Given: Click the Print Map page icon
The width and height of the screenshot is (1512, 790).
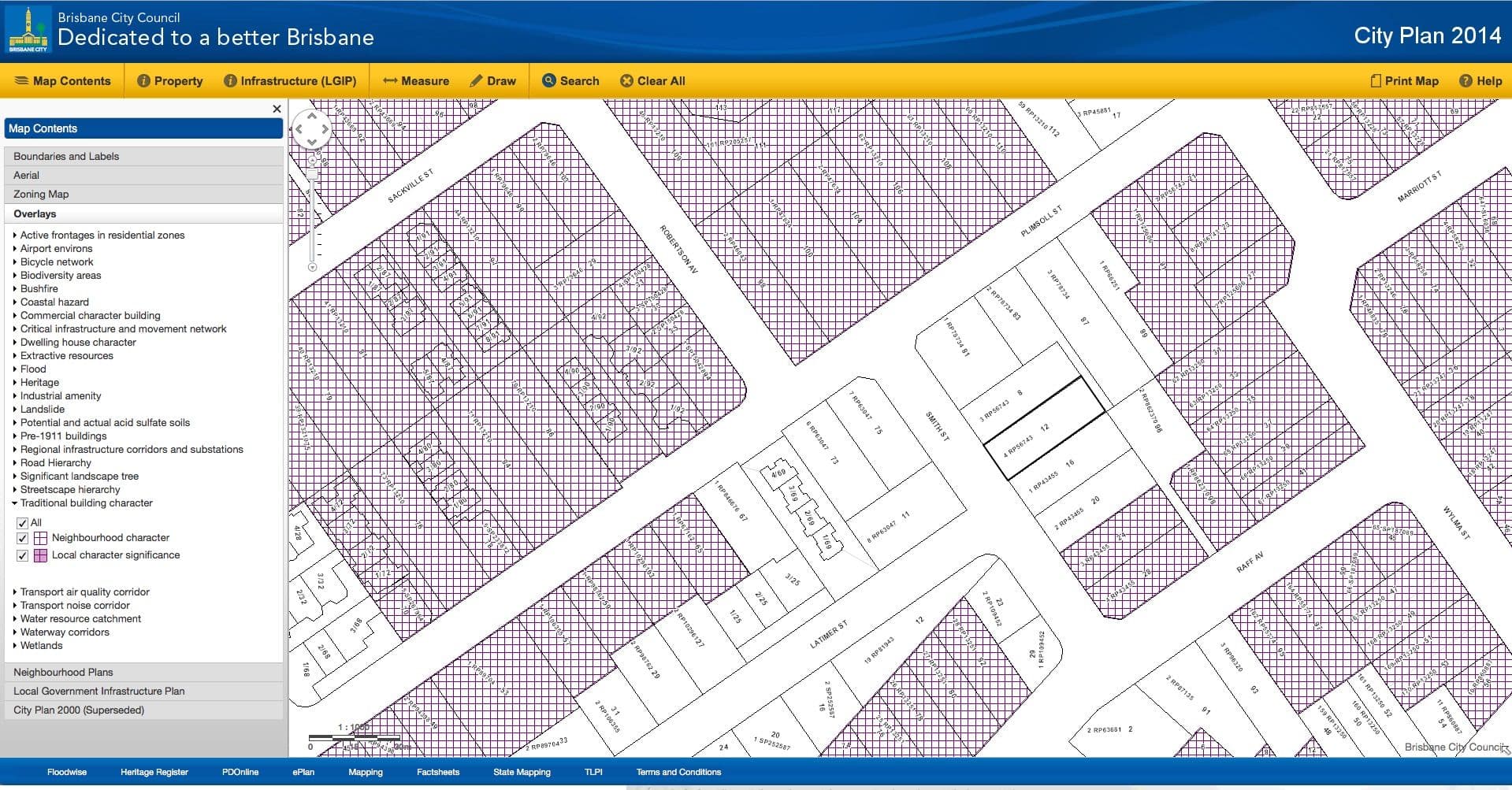Looking at the screenshot, I should pyautogui.click(x=1376, y=81).
